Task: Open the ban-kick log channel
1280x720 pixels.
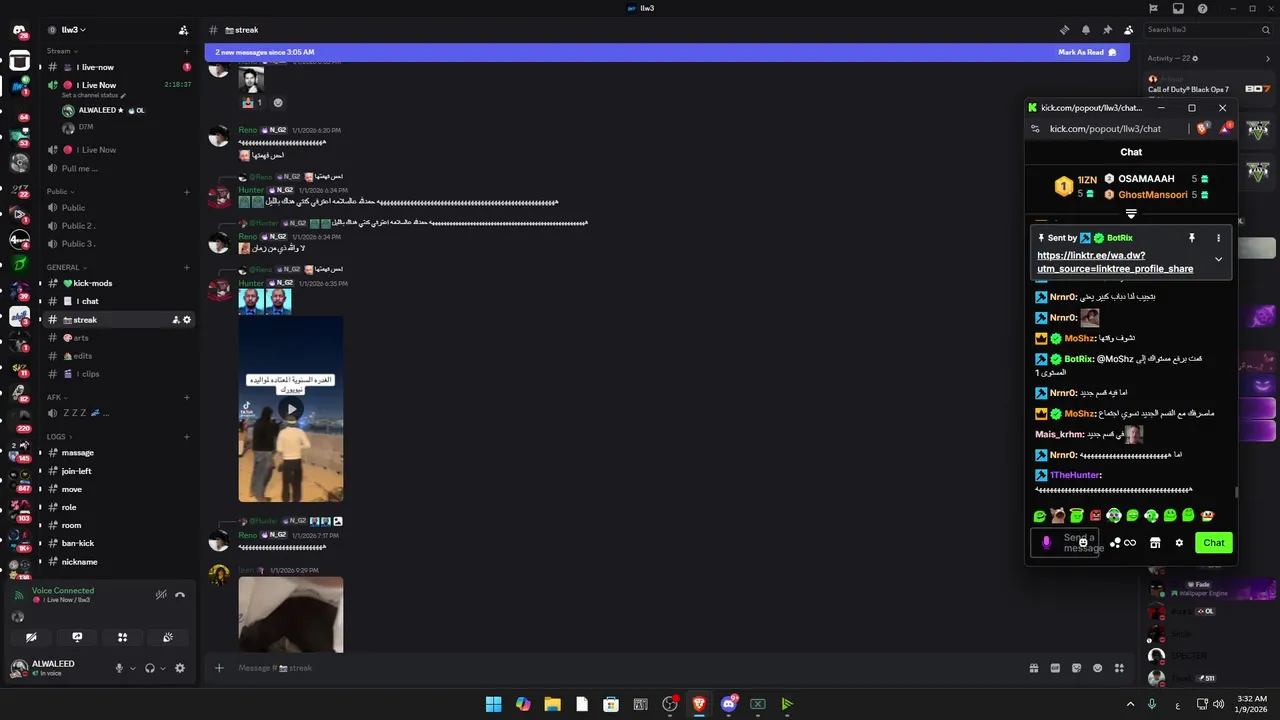Action: [x=118, y=543]
